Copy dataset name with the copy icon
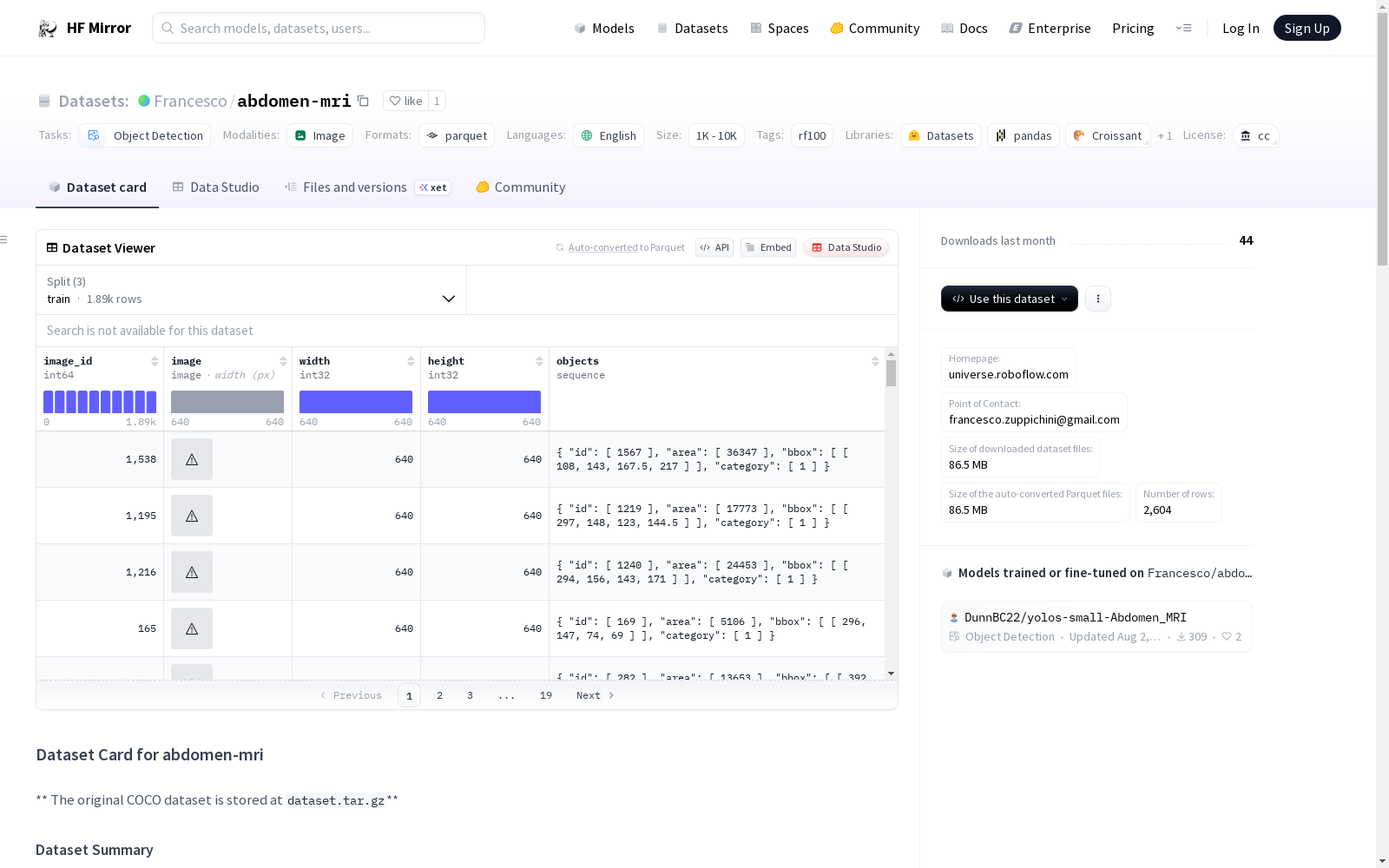This screenshot has height=868, width=1389. 363,101
